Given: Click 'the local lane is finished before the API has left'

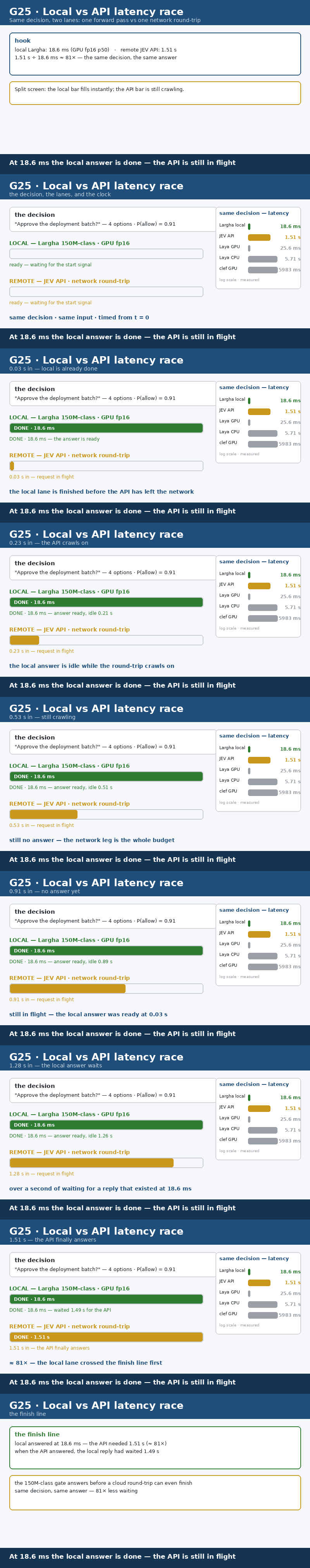Looking at the screenshot, I should [102, 492].
